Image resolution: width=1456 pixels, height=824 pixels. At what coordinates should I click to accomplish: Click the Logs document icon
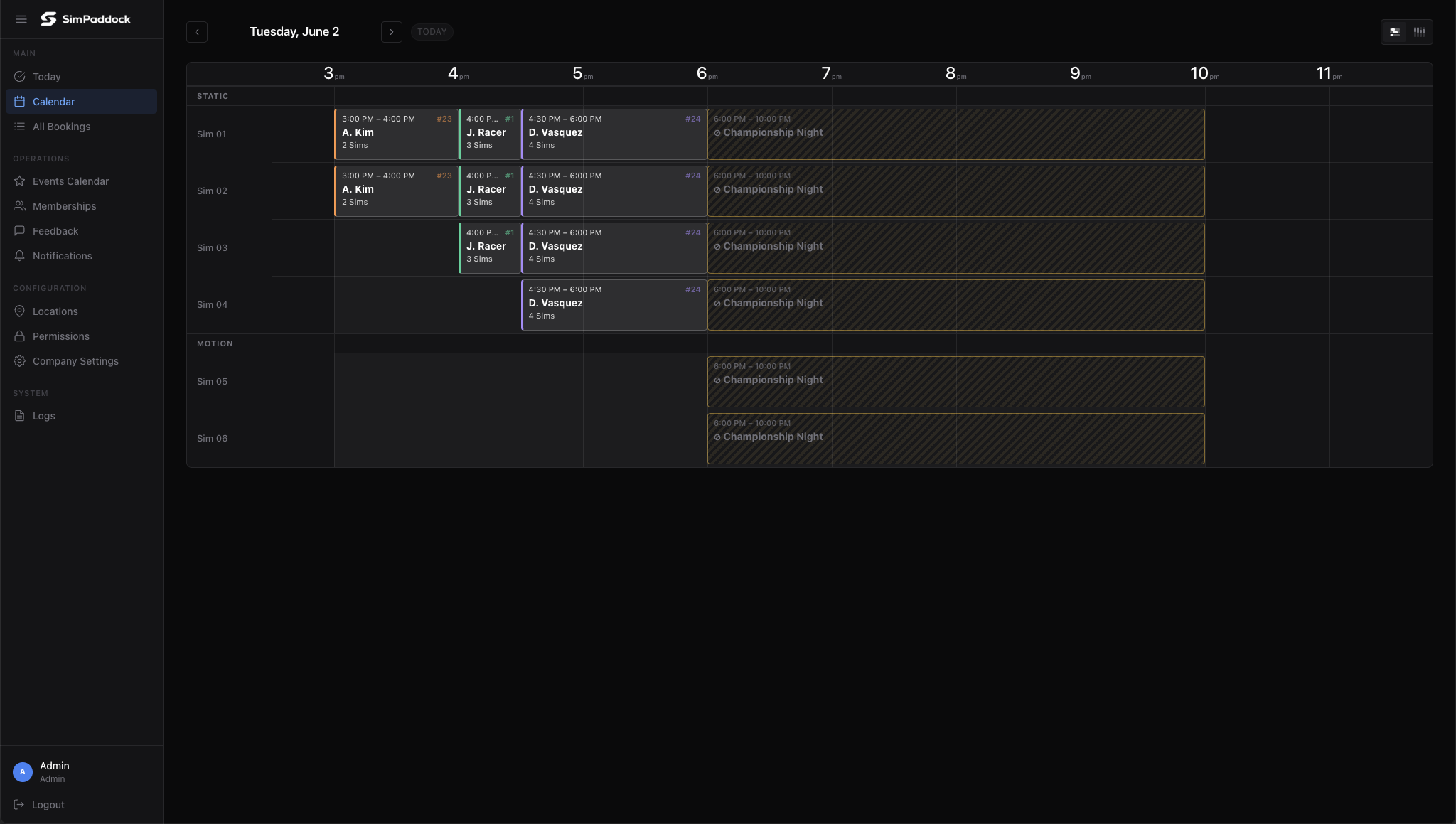pos(20,416)
